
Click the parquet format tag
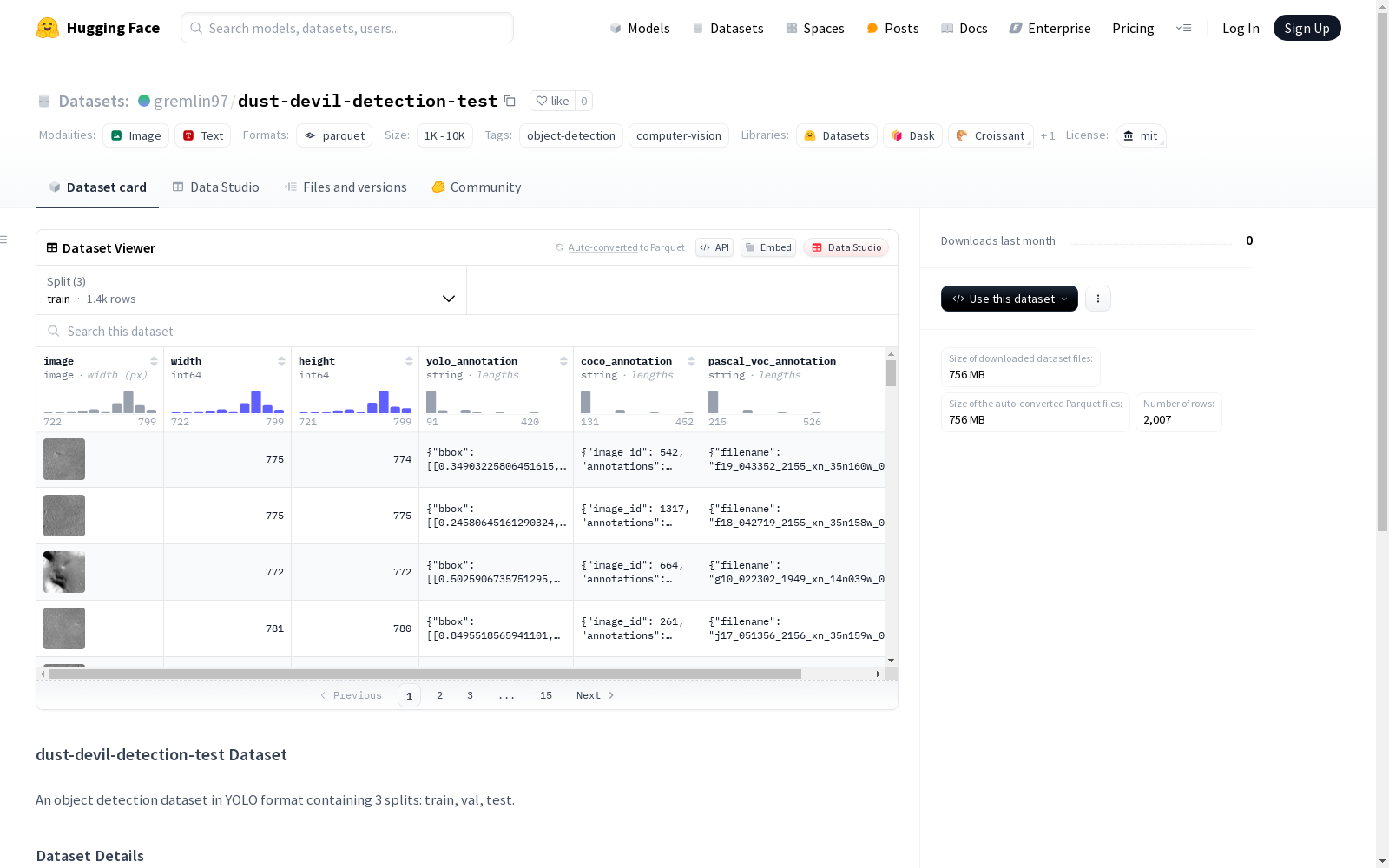[334, 135]
